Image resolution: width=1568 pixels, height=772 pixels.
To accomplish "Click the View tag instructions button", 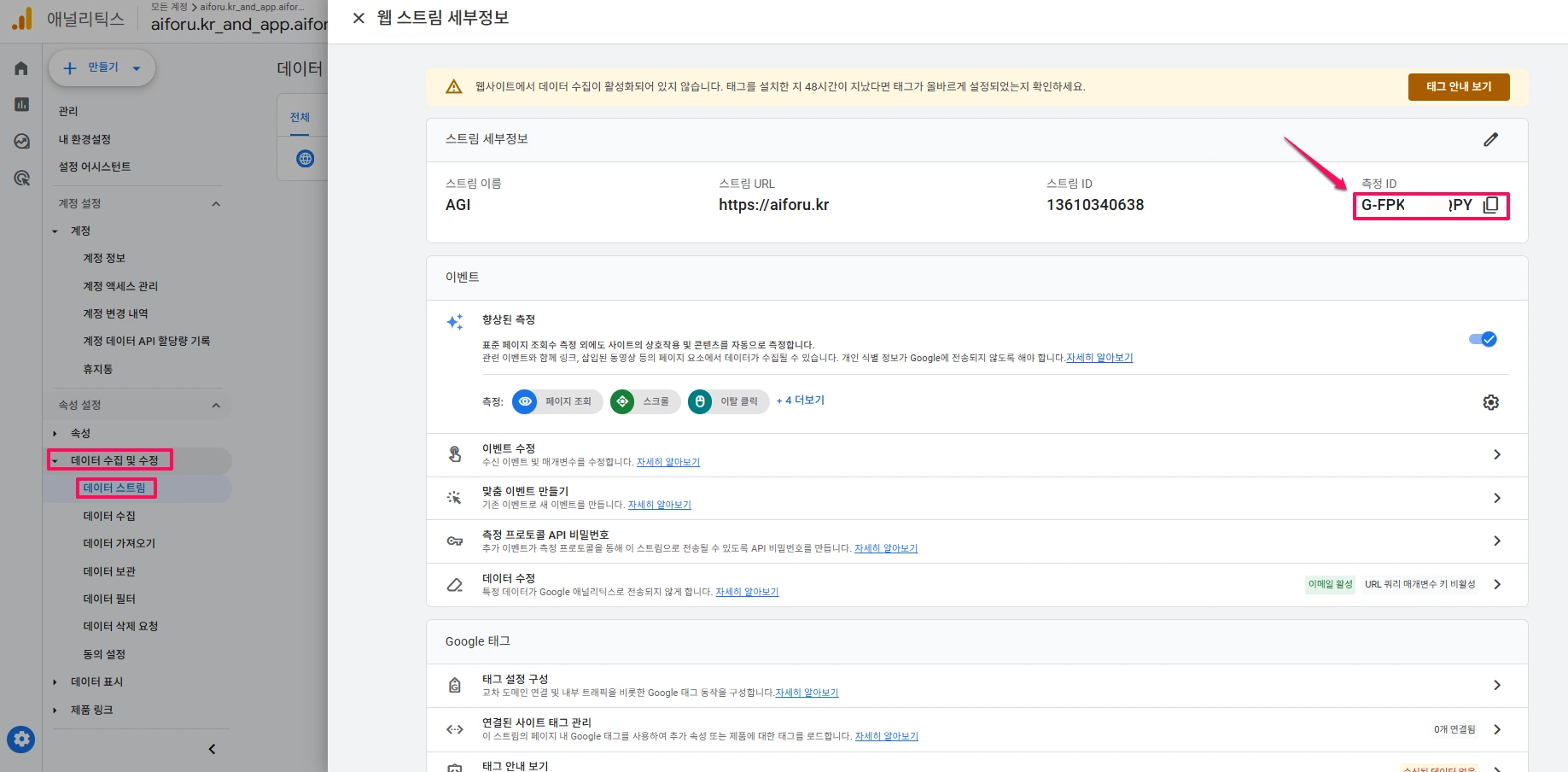I will click(1458, 86).
